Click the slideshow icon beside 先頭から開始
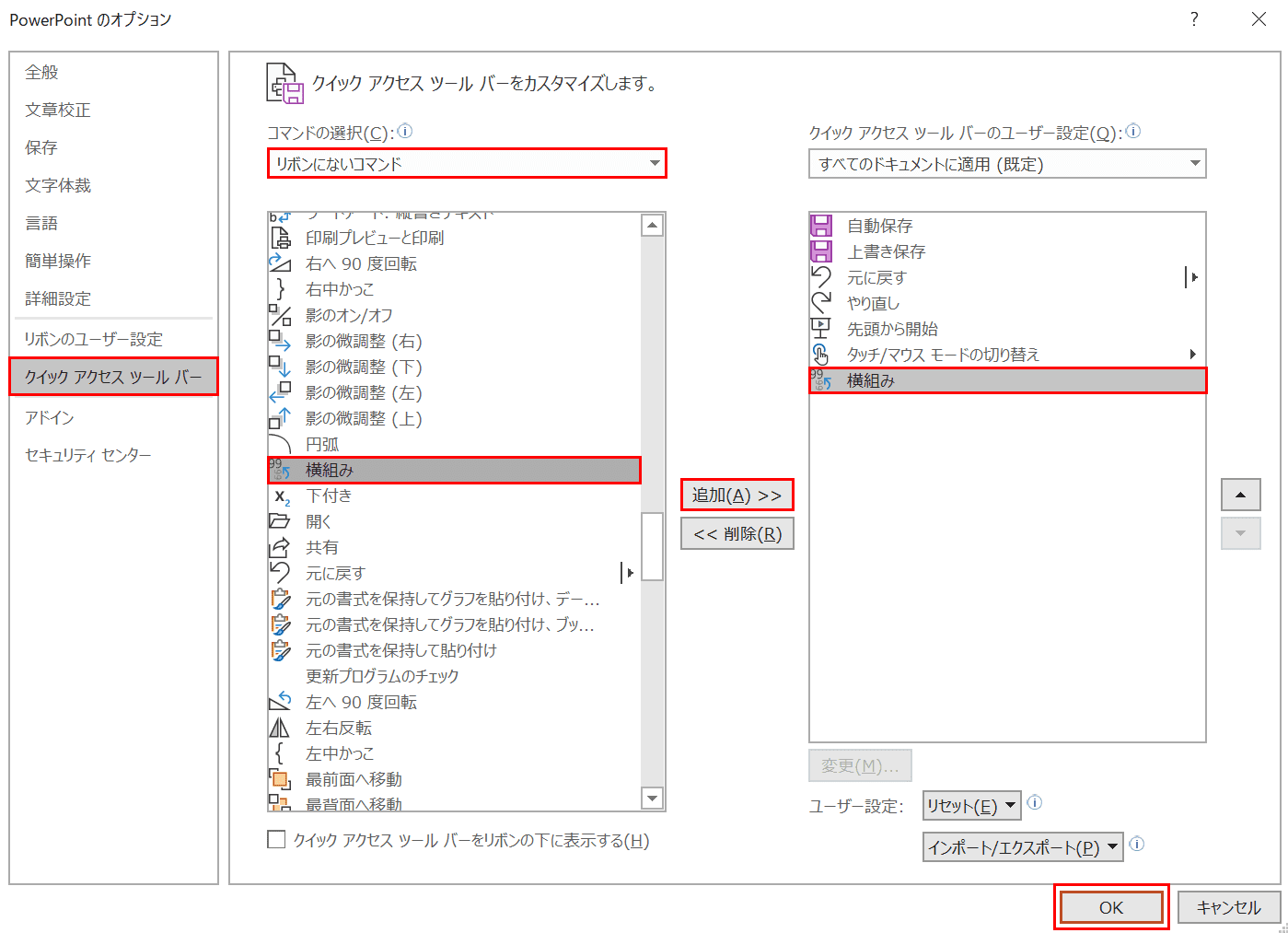1288x933 pixels. coord(821,329)
